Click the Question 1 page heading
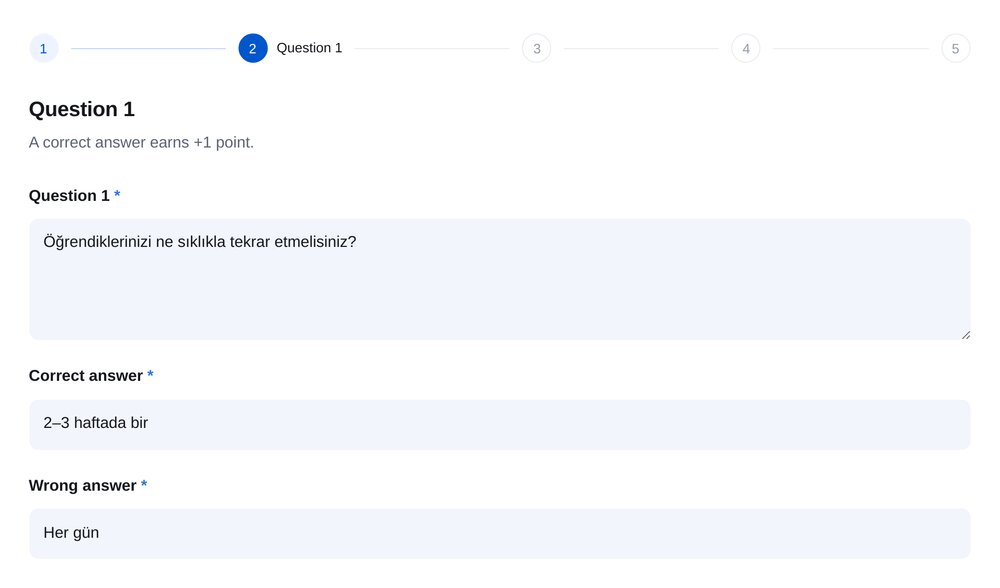 [x=82, y=109]
